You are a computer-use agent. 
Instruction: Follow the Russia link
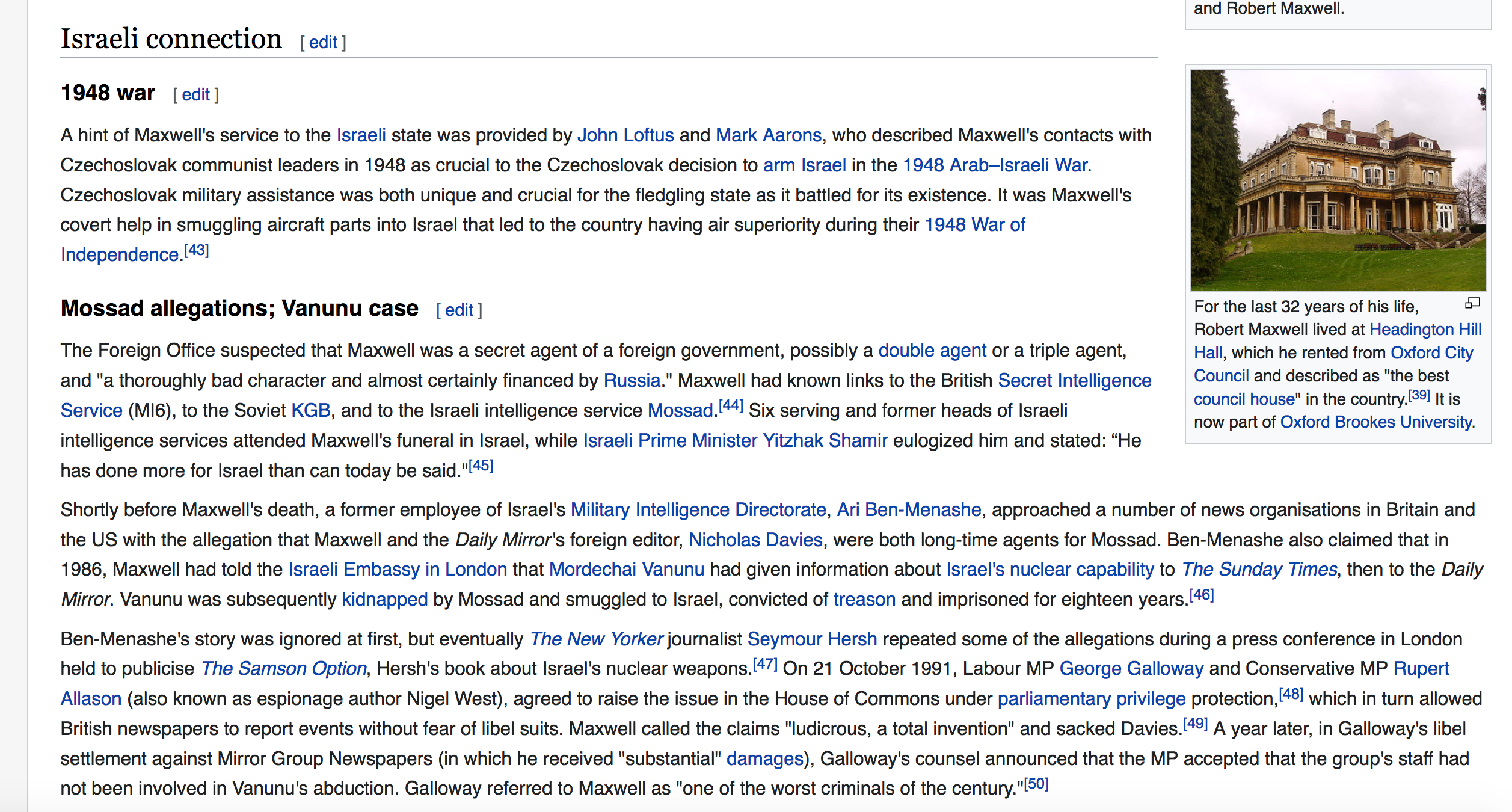click(x=632, y=381)
